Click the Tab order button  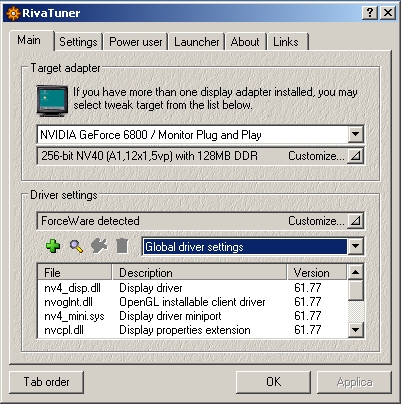[46, 382]
